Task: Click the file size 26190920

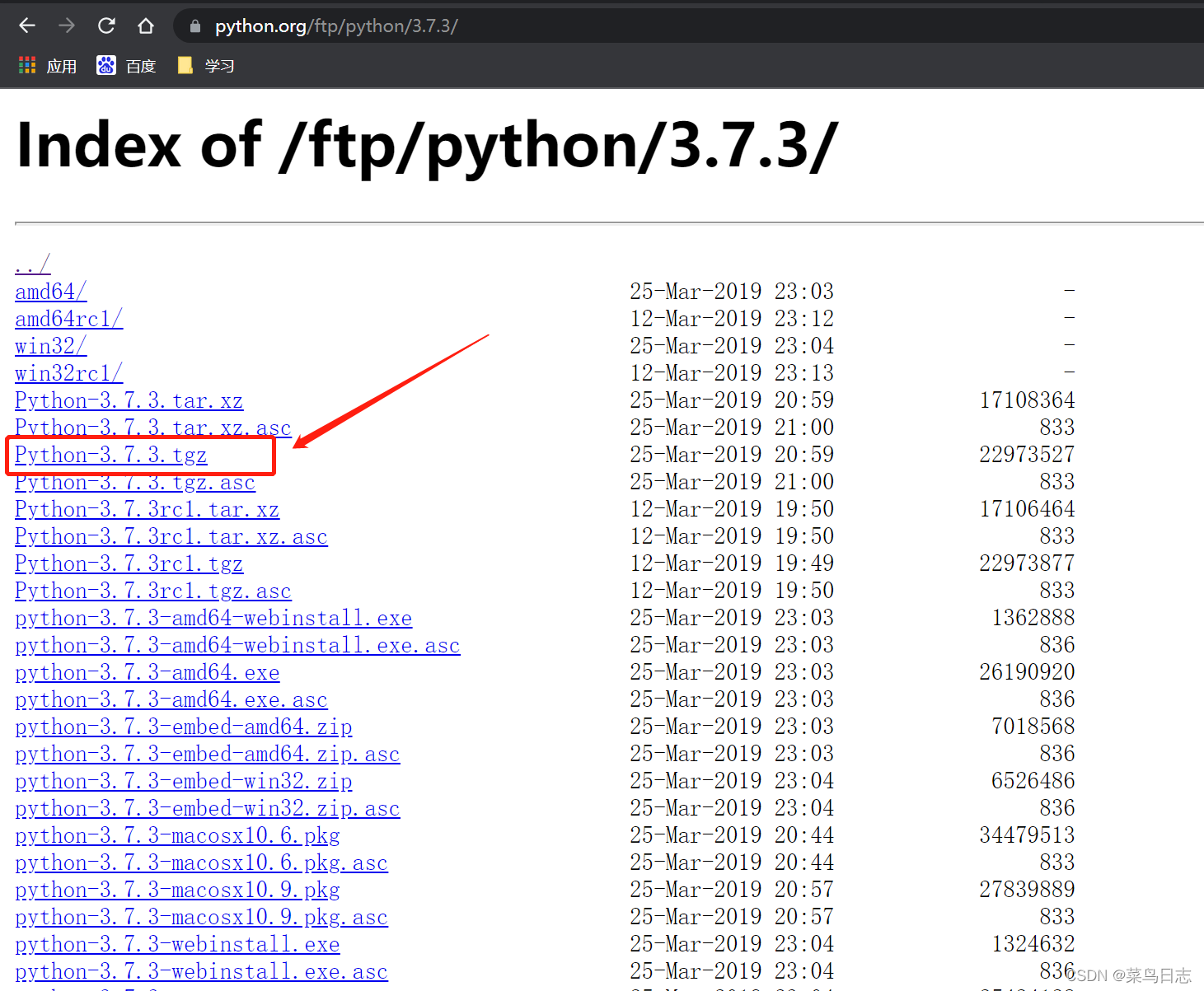Action: (1027, 672)
